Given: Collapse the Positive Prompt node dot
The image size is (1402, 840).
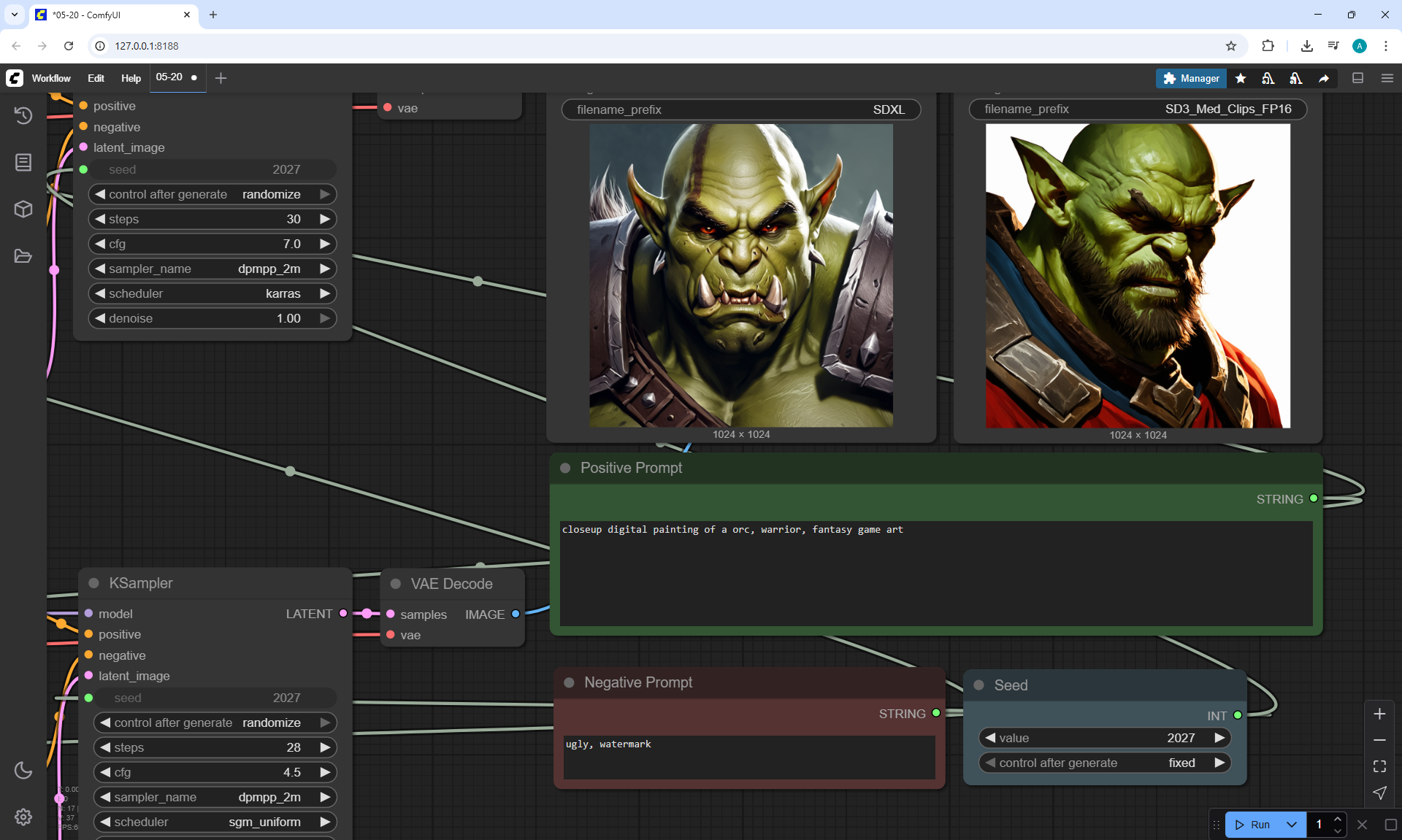Looking at the screenshot, I should [565, 468].
